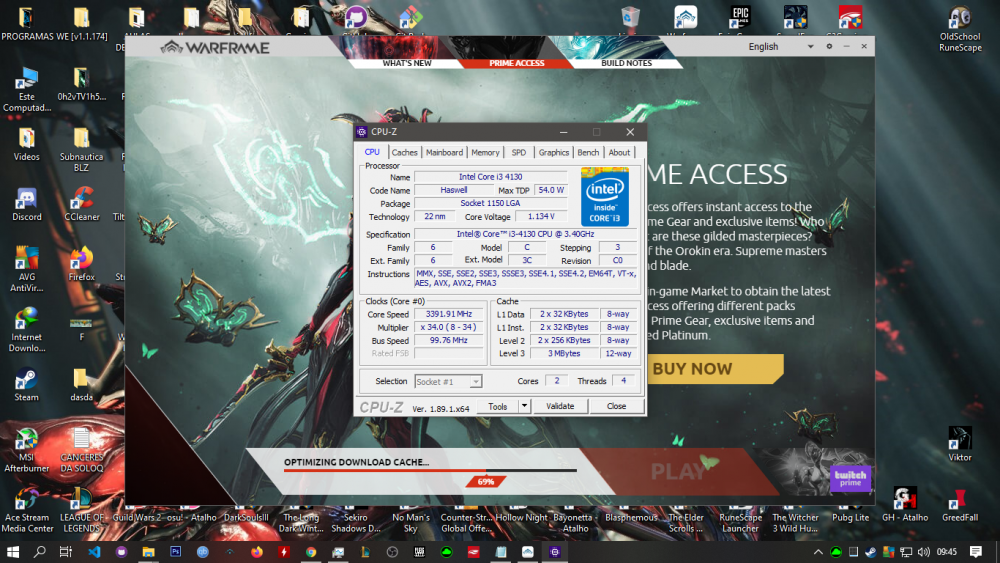Image resolution: width=1000 pixels, height=563 pixels.
Task: Show hidden system tray icons
Action: click(818, 551)
